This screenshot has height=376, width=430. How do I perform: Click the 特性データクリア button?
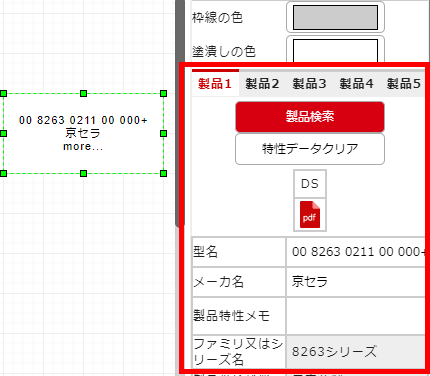[x=310, y=149]
